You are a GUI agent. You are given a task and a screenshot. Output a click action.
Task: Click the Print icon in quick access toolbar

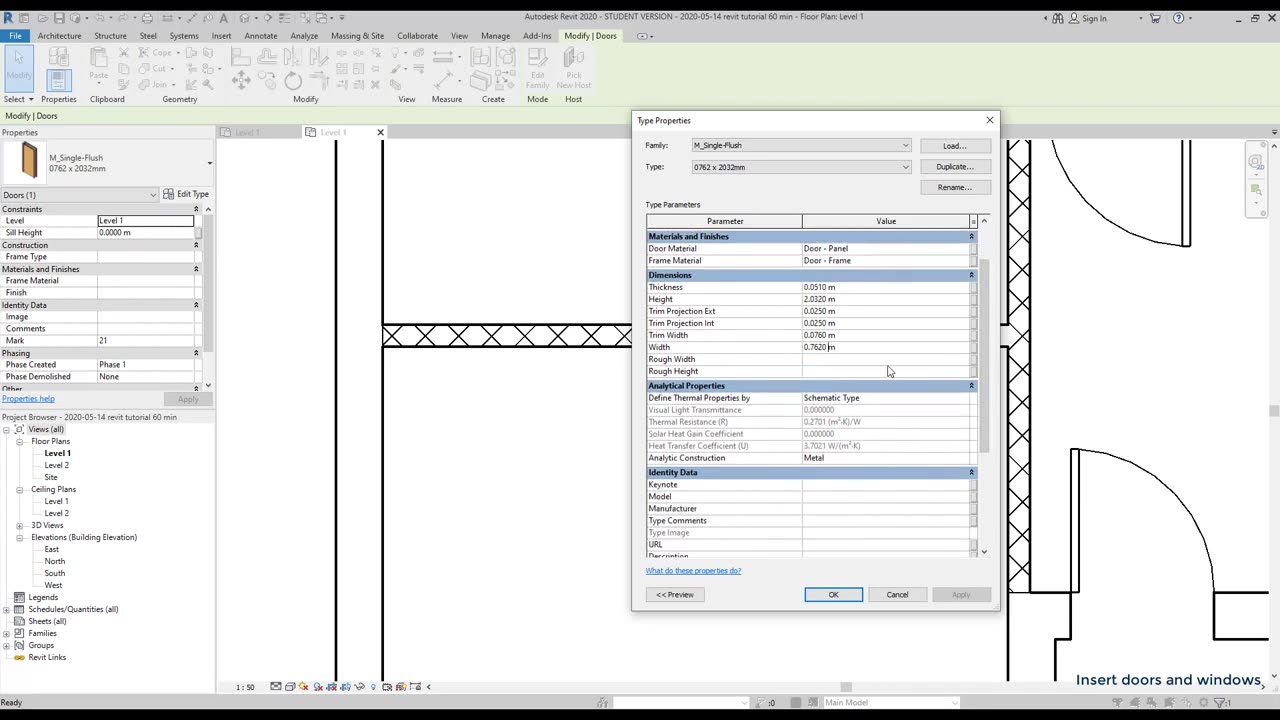[147, 18]
